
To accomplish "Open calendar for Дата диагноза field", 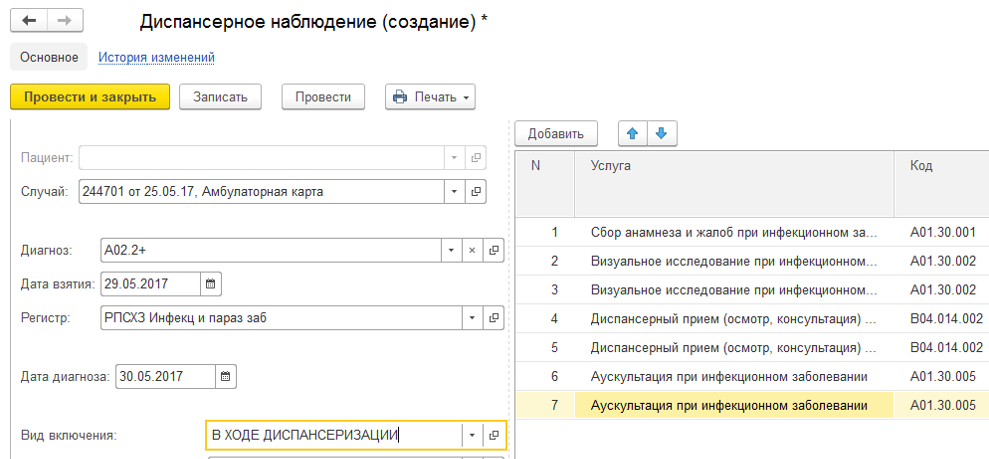I will pos(226,377).
